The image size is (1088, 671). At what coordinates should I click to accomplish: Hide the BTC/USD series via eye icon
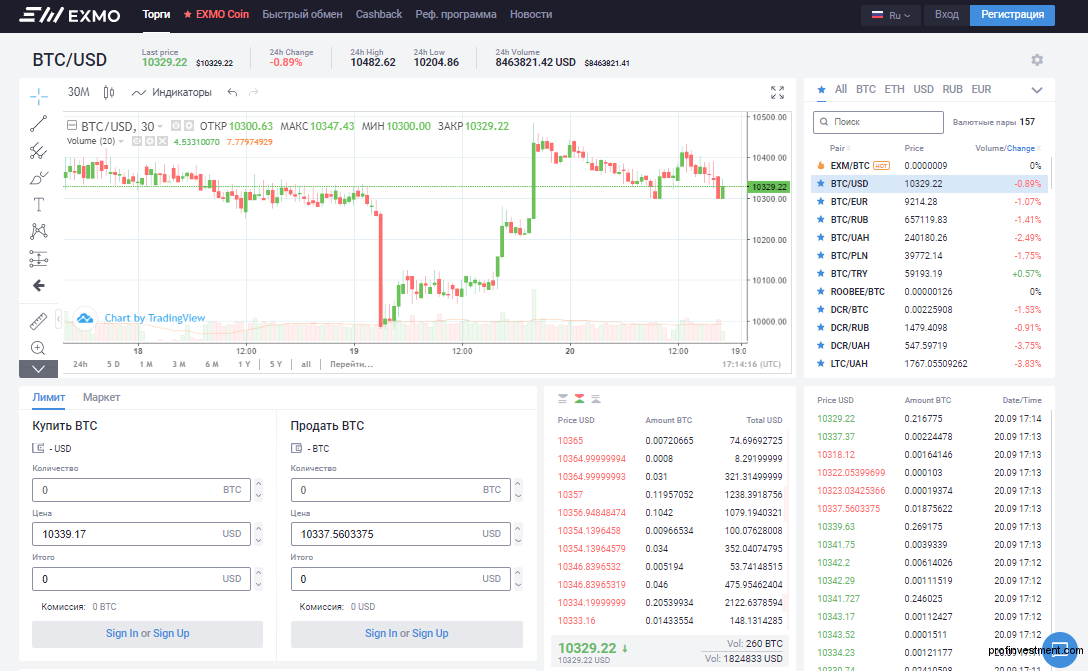click(x=176, y=126)
